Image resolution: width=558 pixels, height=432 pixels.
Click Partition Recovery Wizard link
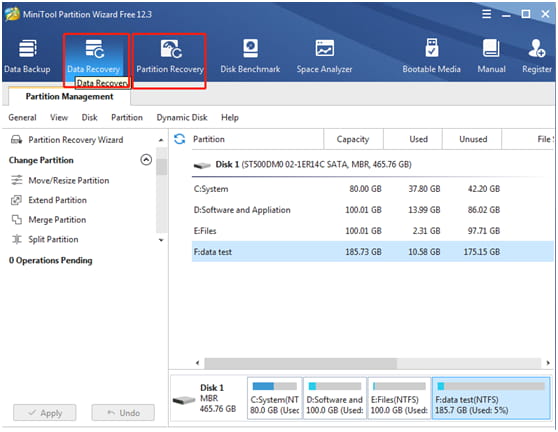point(76,139)
